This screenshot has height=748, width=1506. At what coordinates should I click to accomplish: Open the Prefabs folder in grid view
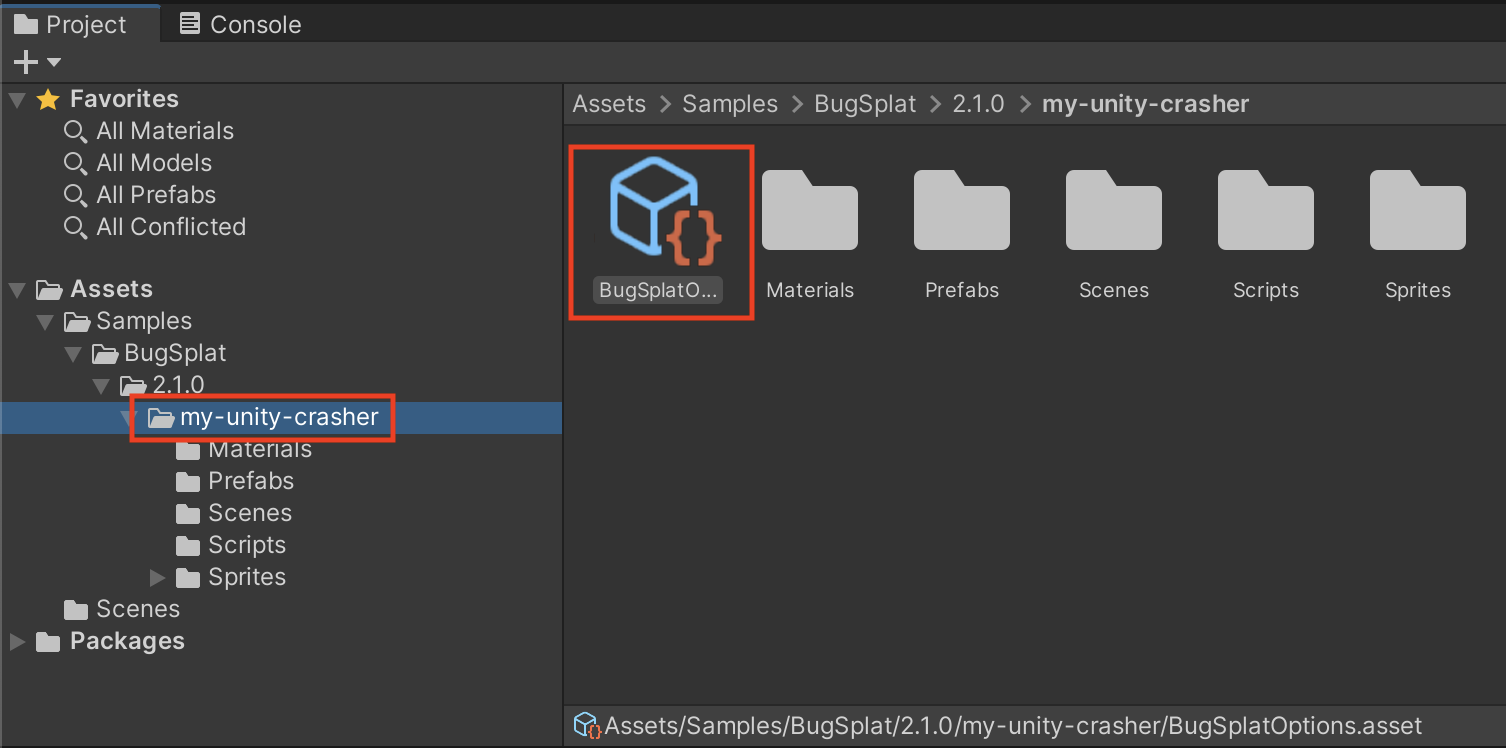click(x=961, y=212)
